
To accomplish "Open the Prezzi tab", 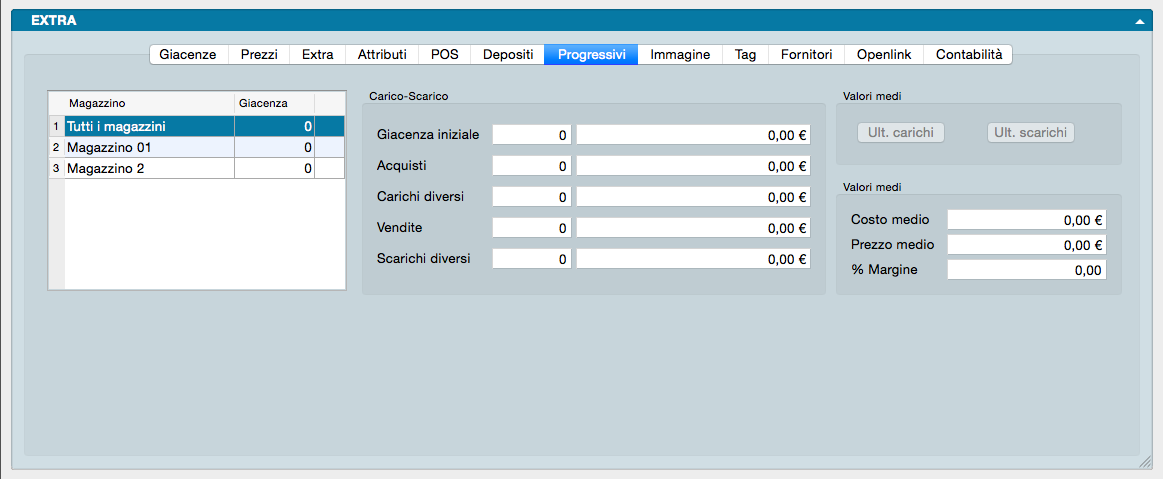I will (259, 55).
